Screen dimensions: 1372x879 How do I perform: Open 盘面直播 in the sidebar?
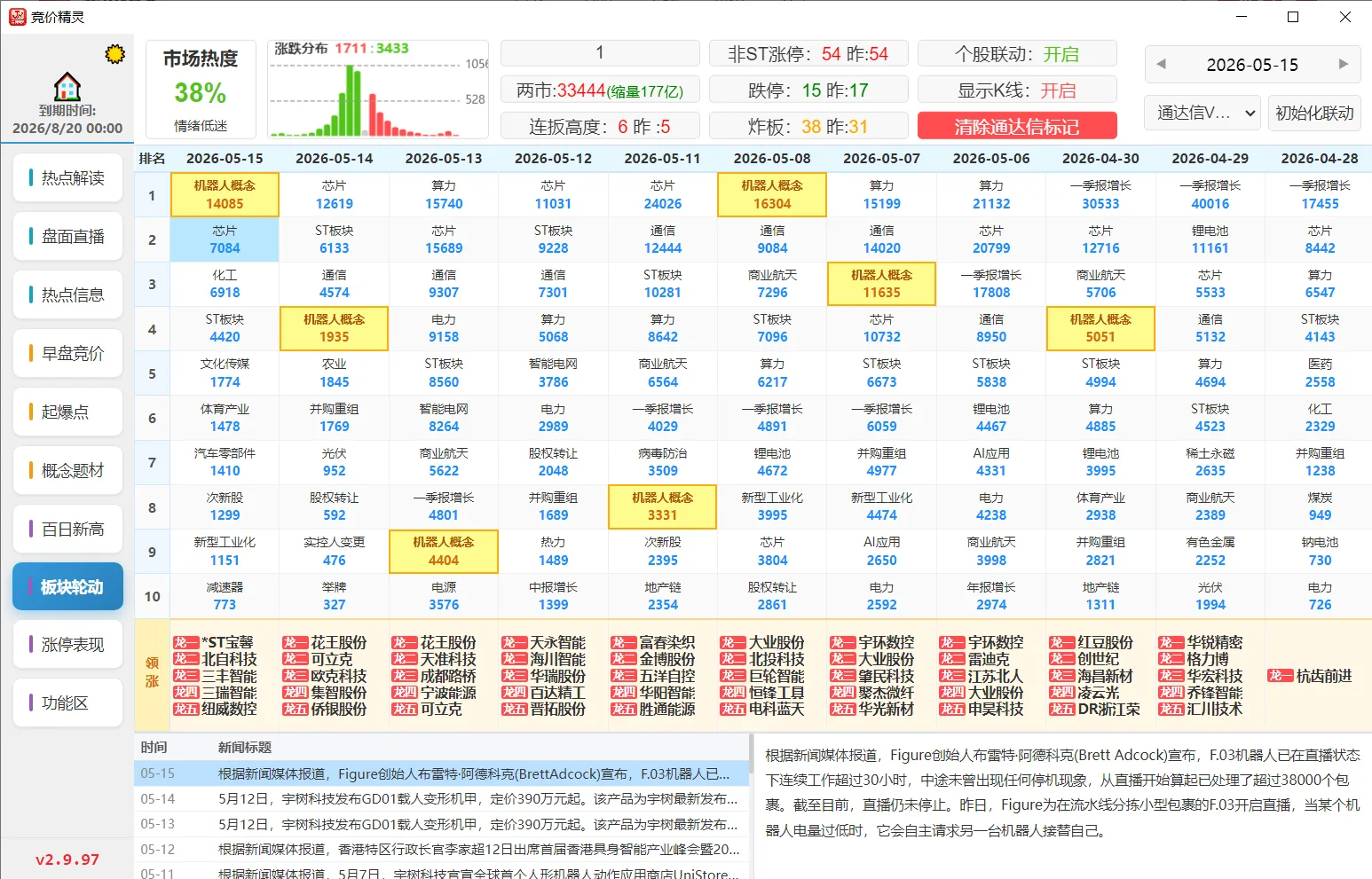(x=67, y=236)
